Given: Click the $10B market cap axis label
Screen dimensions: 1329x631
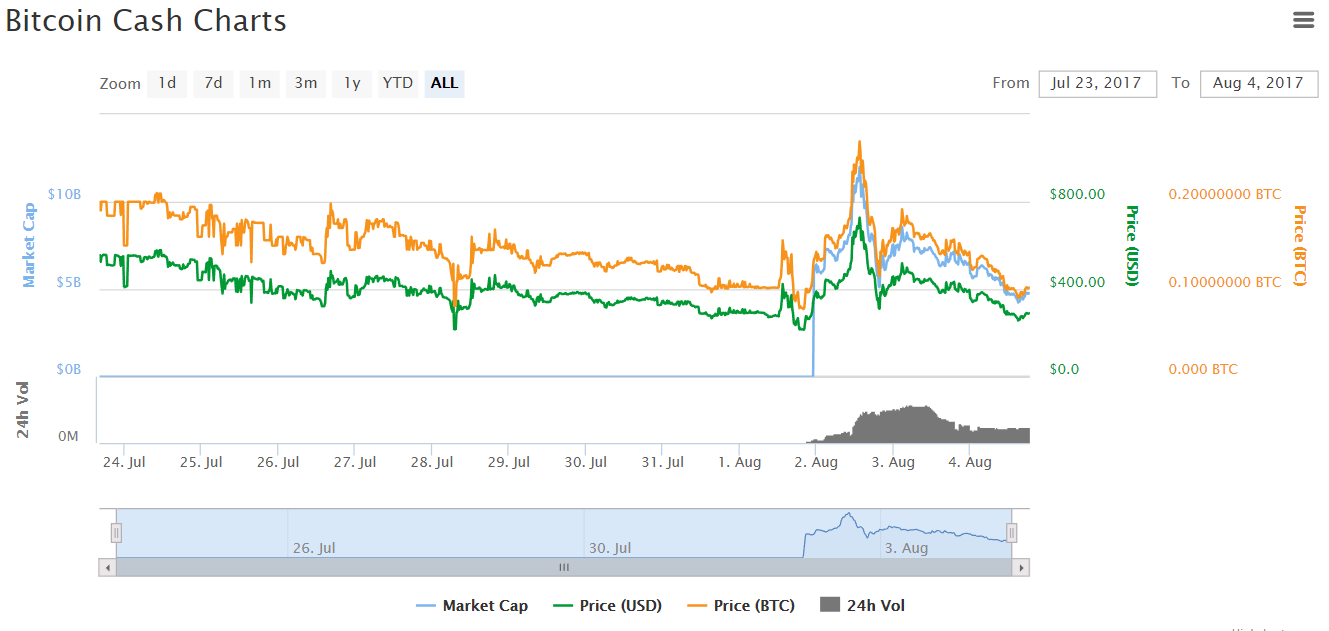Looking at the screenshot, I should pos(64,194).
